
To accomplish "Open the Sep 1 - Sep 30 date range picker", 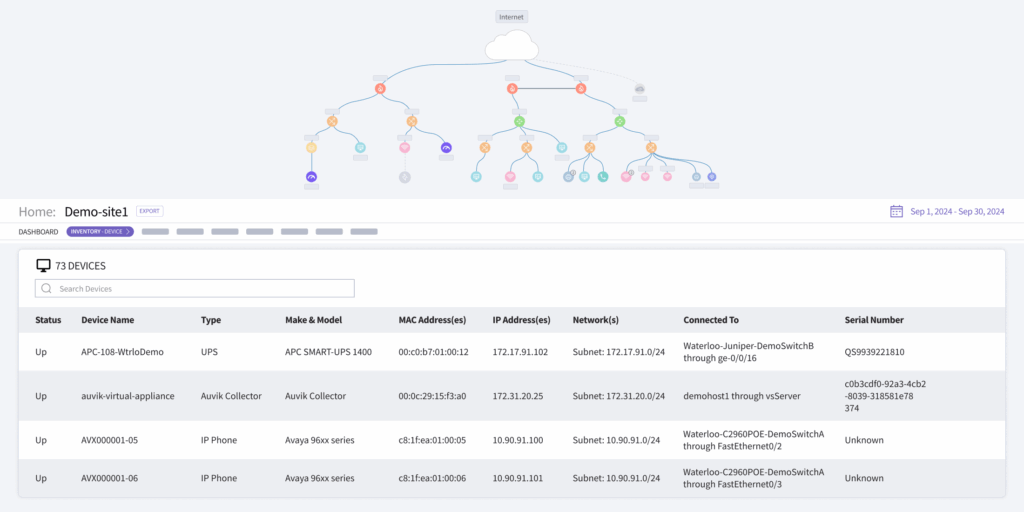I will pyautogui.click(x=957, y=212).
